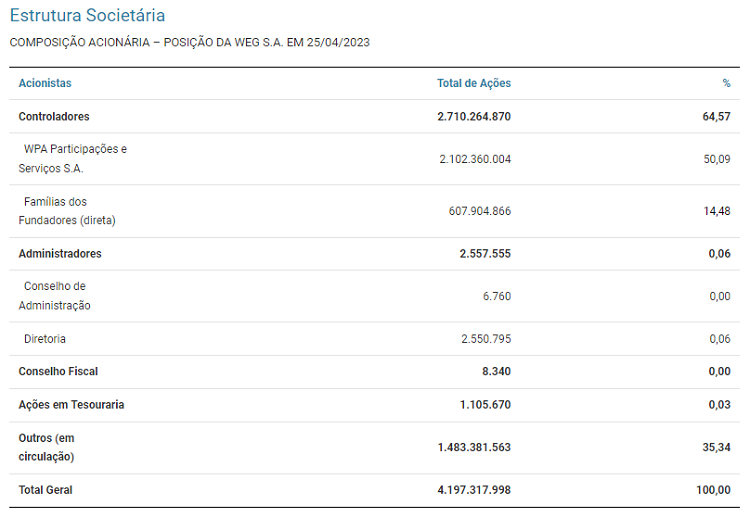Click WPA Participações e Serviços S.A.

coord(73,159)
